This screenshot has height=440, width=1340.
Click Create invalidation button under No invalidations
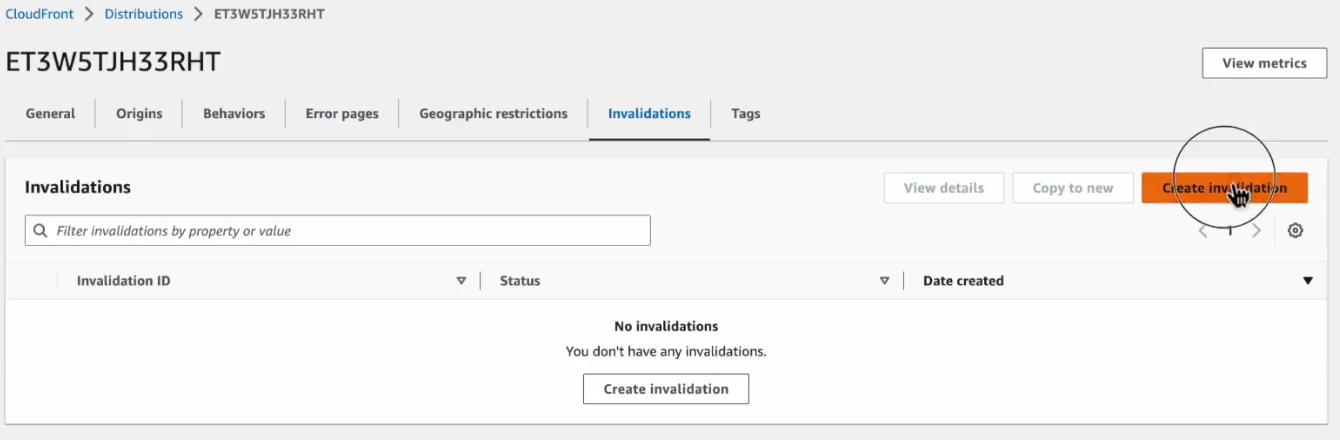click(x=666, y=389)
